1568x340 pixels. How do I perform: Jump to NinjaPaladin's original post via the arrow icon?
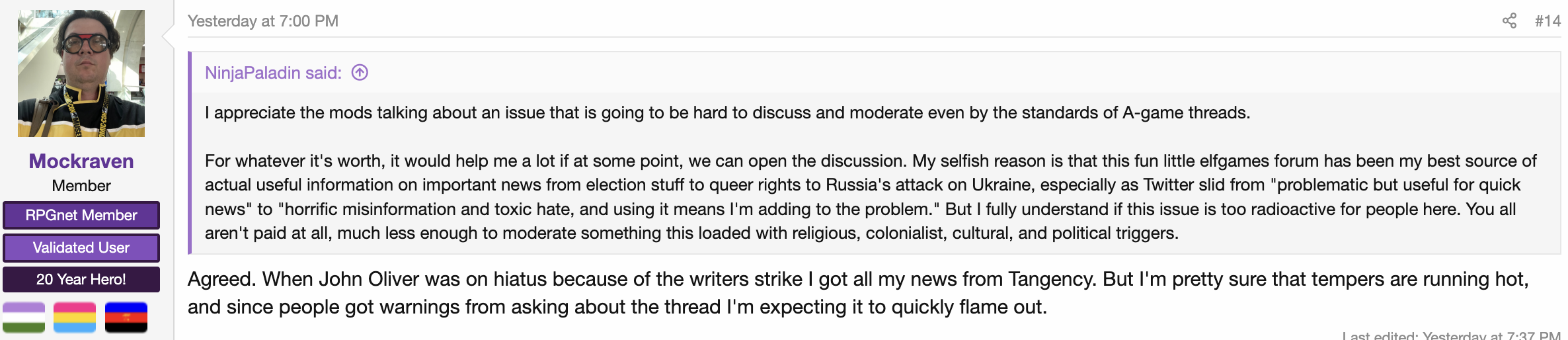coord(360,73)
